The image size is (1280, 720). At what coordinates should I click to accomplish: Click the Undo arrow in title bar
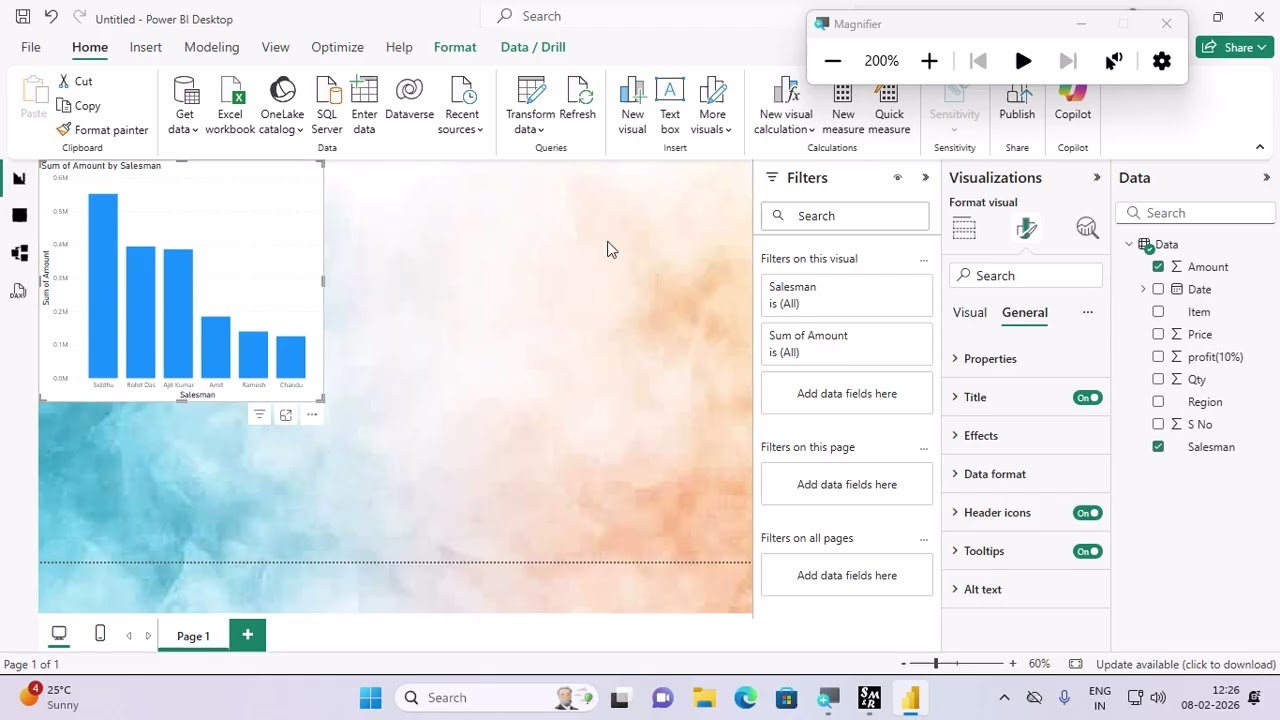(x=51, y=17)
